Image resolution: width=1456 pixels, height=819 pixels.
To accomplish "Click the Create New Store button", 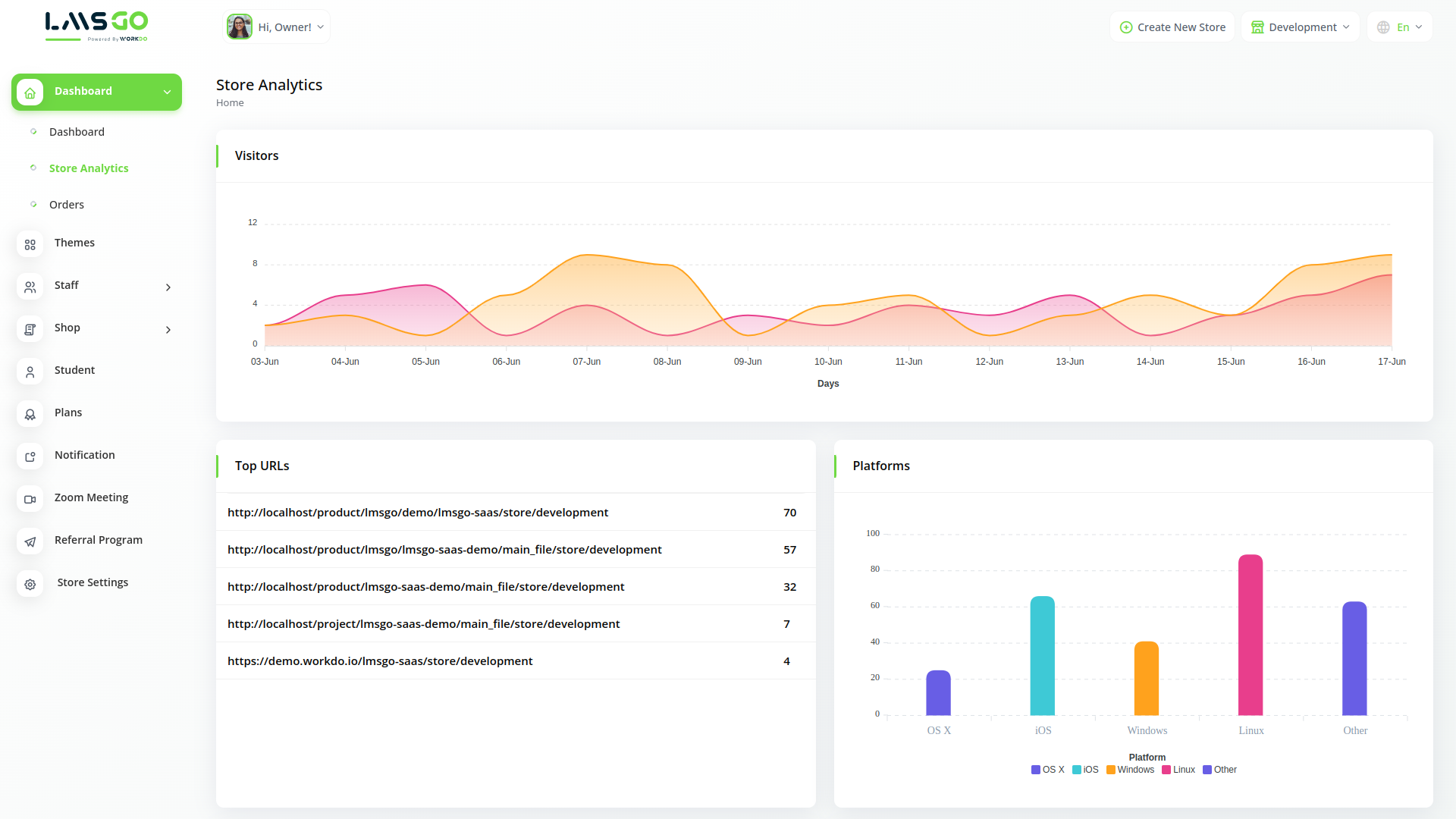I will coord(1172,27).
